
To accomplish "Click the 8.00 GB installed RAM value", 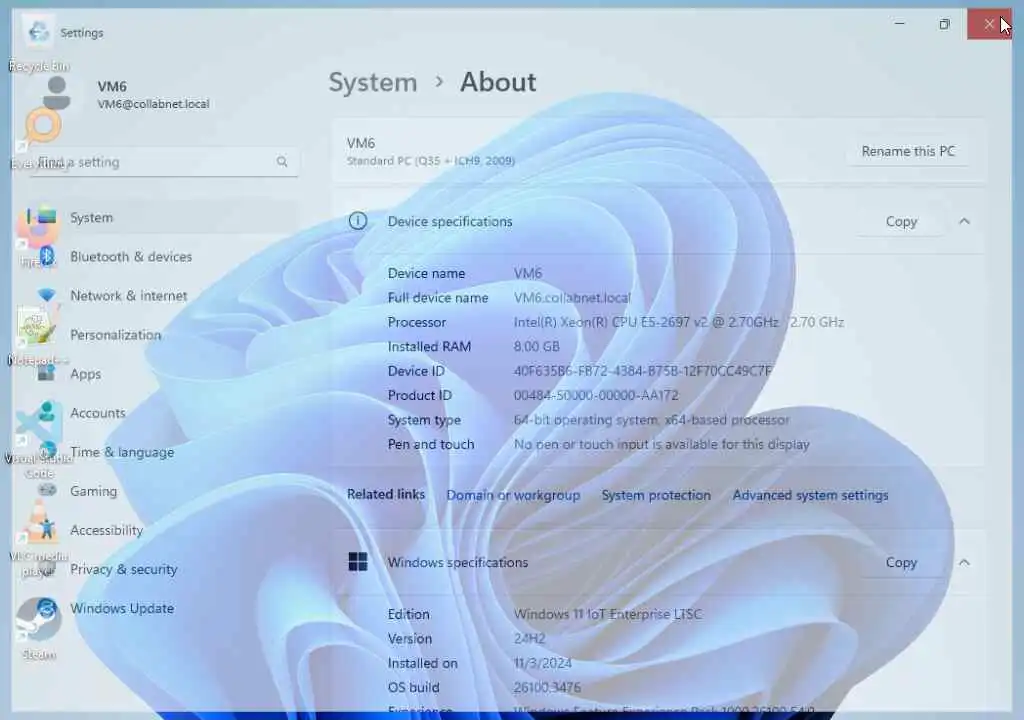I will pyautogui.click(x=536, y=347).
